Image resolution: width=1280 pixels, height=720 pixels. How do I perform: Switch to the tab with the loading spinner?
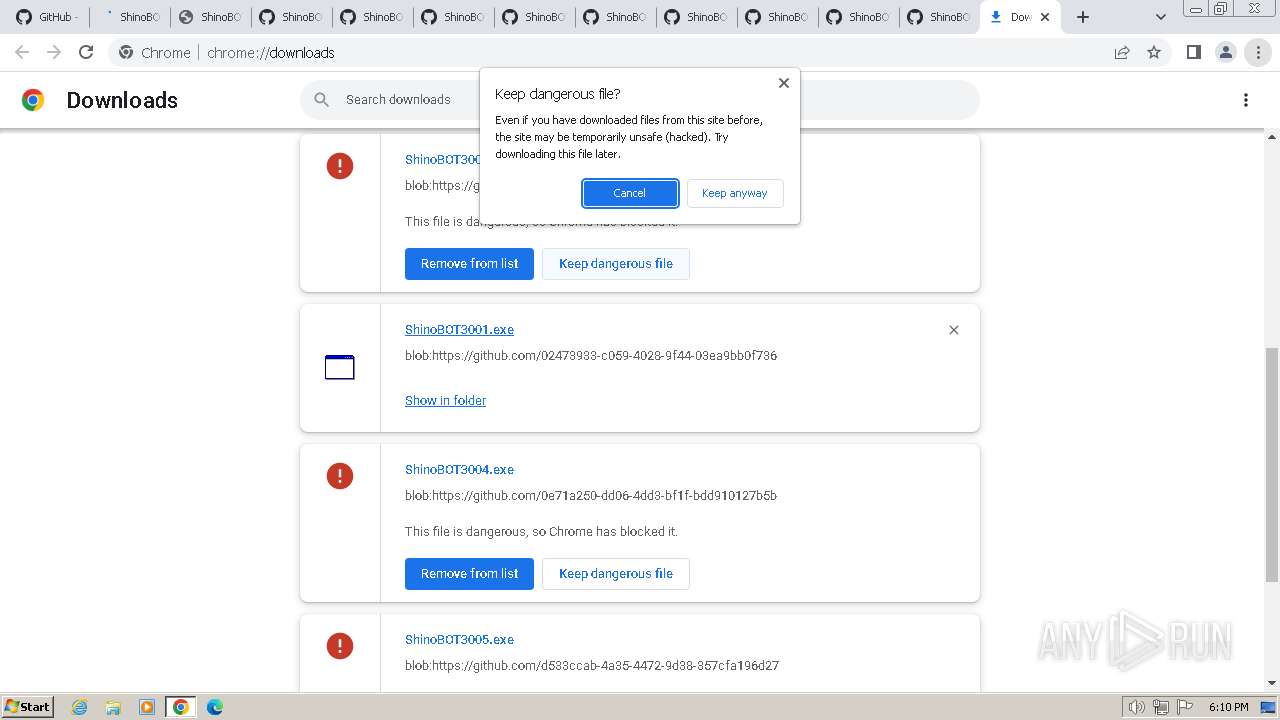point(129,17)
